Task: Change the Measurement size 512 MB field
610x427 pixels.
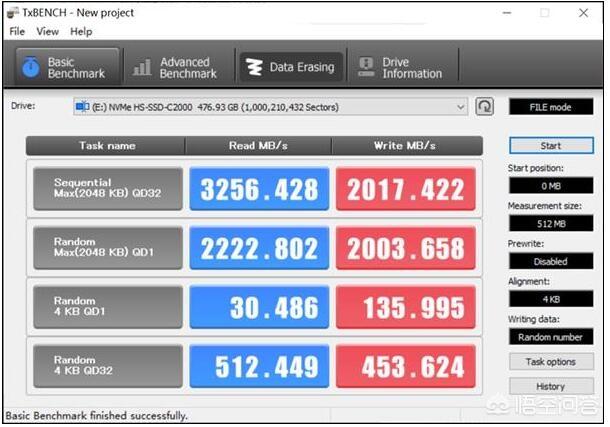Action: pos(551,224)
